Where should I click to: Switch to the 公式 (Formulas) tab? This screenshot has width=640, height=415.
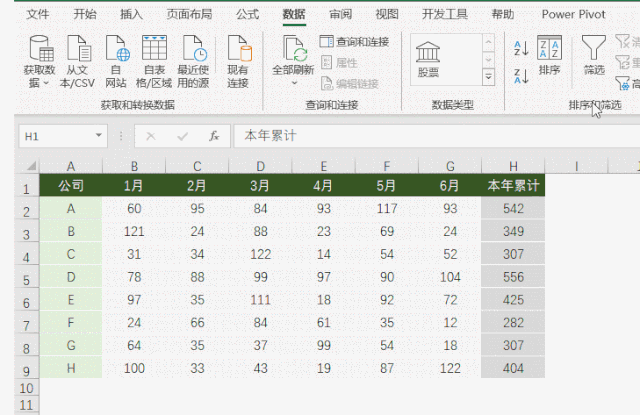click(x=247, y=14)
